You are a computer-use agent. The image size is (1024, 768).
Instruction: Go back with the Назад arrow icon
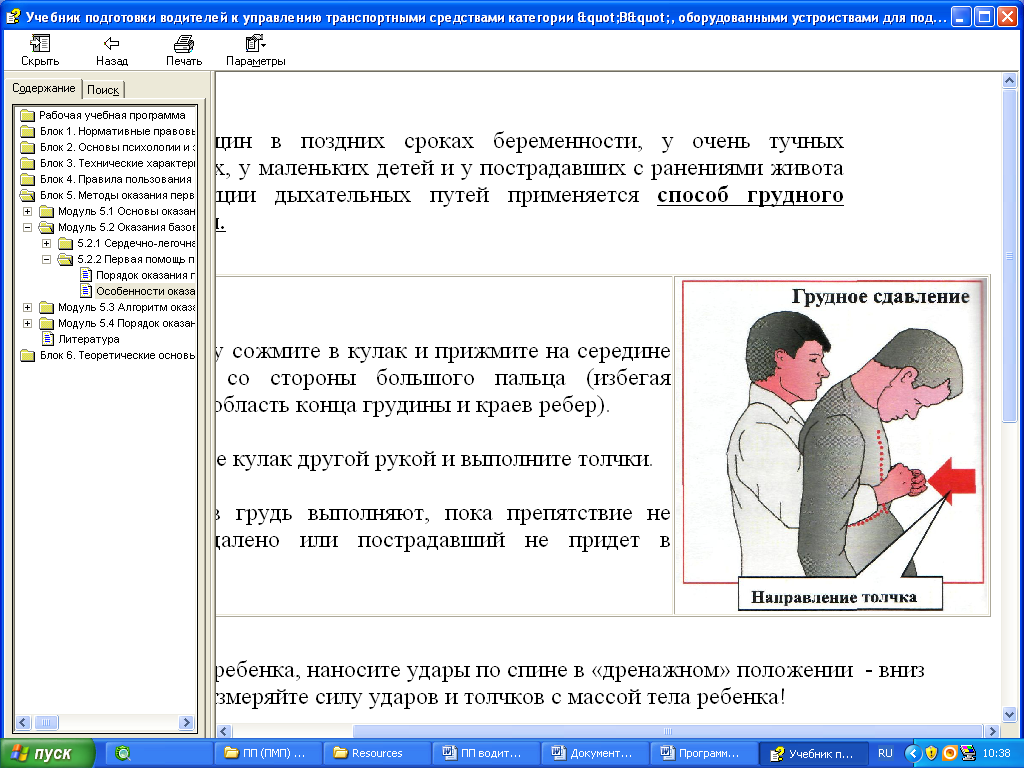112,44
